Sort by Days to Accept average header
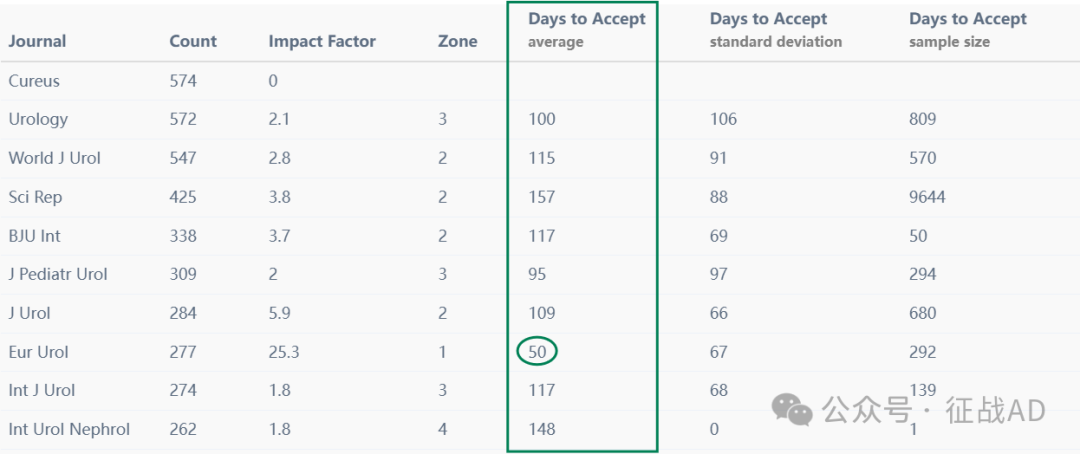 click(587, 30)
